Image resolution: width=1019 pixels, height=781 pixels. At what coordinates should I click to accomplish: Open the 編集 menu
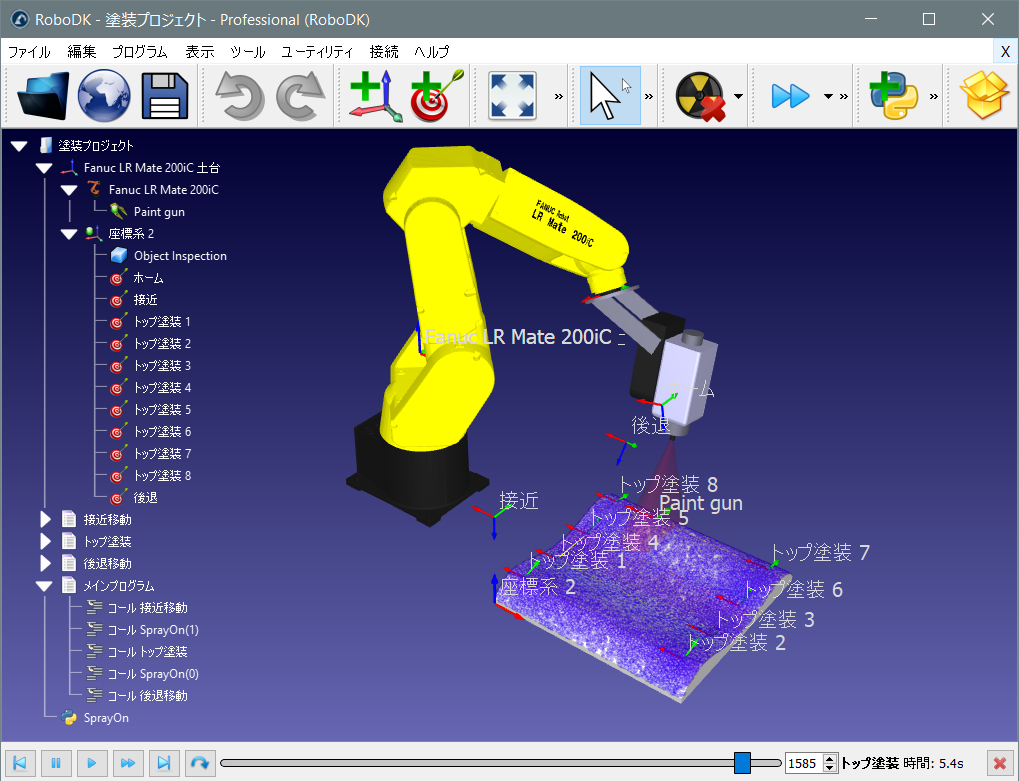point(82,52)
